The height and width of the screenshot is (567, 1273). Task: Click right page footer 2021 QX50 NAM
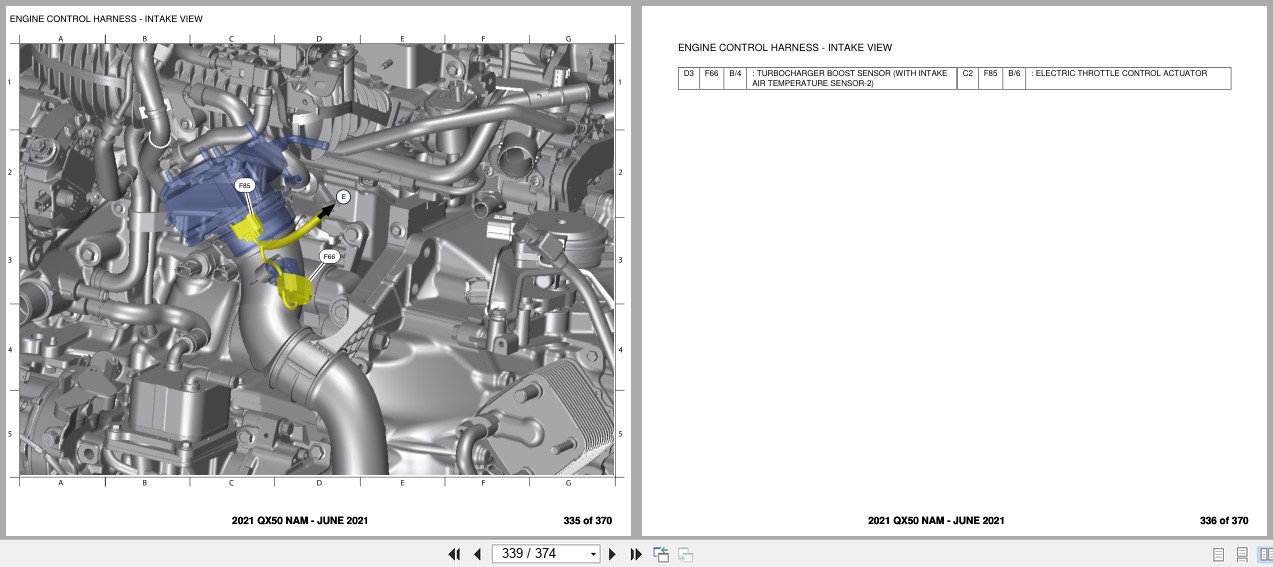[x=936, y=520]
